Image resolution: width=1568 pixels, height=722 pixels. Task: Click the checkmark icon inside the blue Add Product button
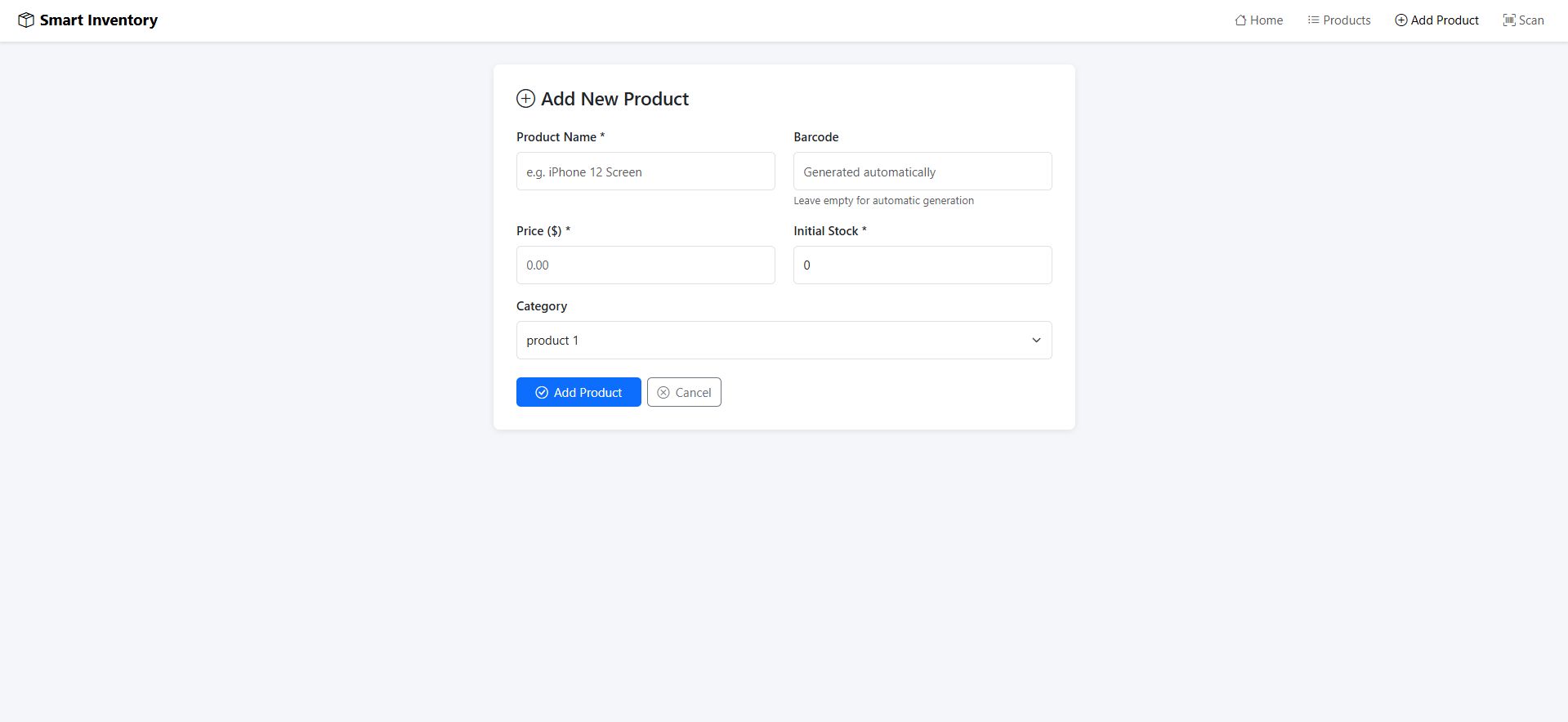tap(542, 393)
